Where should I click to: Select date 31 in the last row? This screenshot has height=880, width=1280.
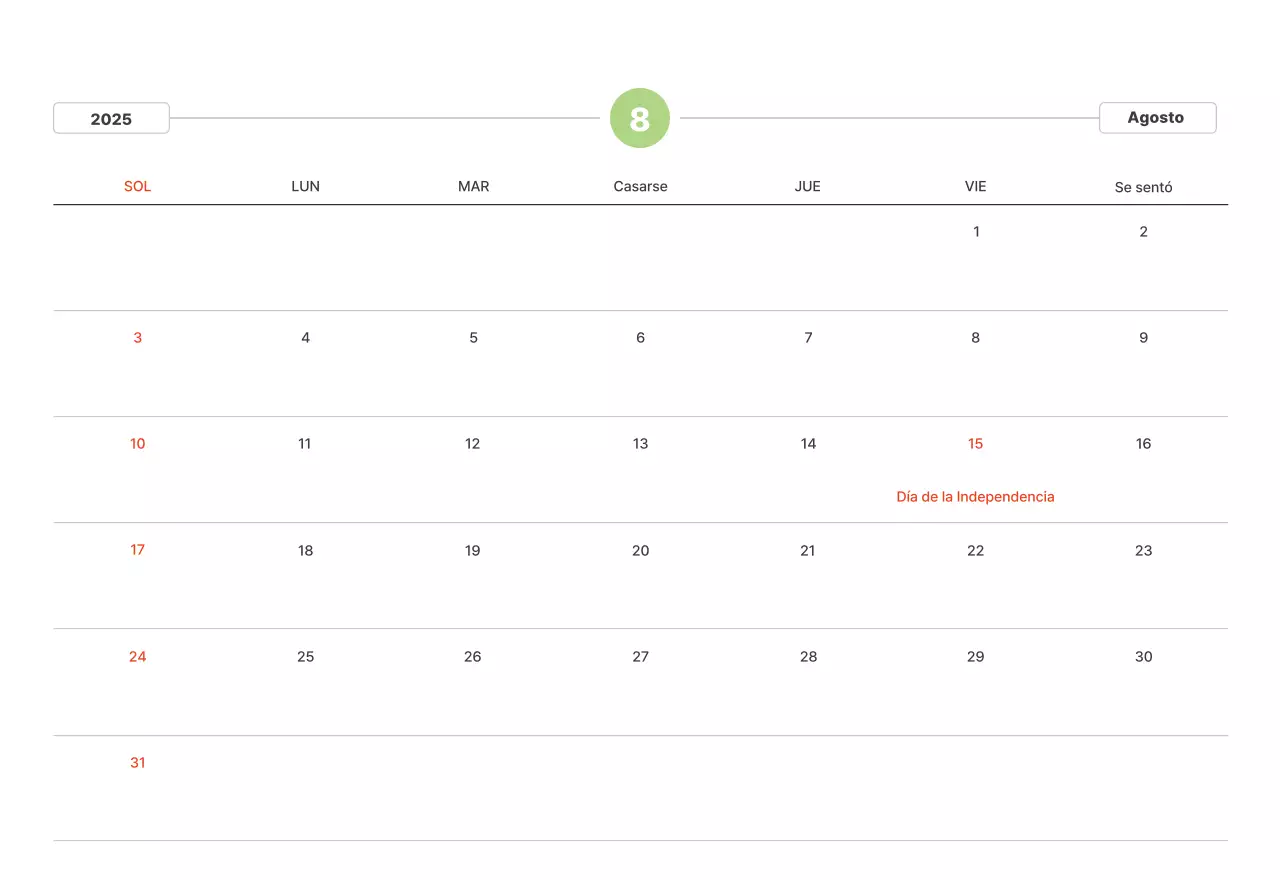pos(138,763)
